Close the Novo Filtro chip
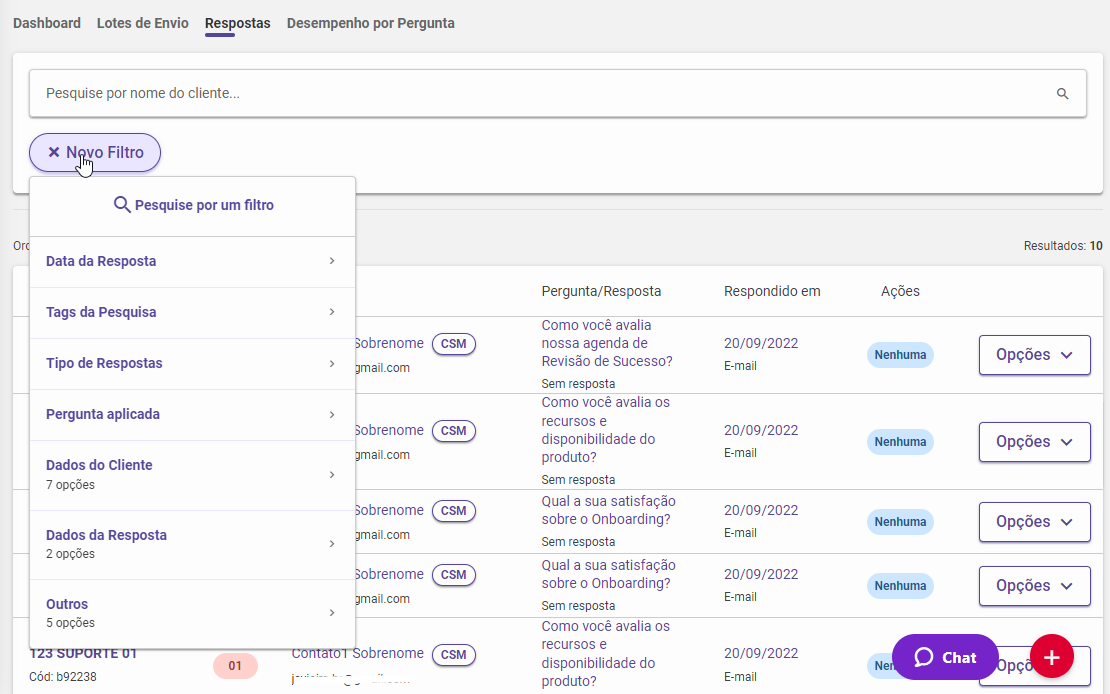 54,153
